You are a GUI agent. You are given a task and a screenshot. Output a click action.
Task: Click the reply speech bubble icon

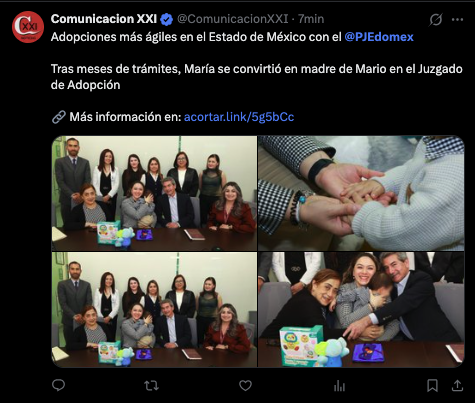[x=58, y=385]
